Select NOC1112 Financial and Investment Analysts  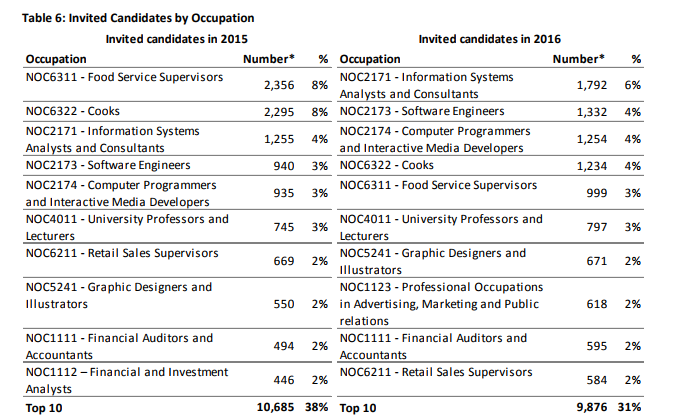127,380
